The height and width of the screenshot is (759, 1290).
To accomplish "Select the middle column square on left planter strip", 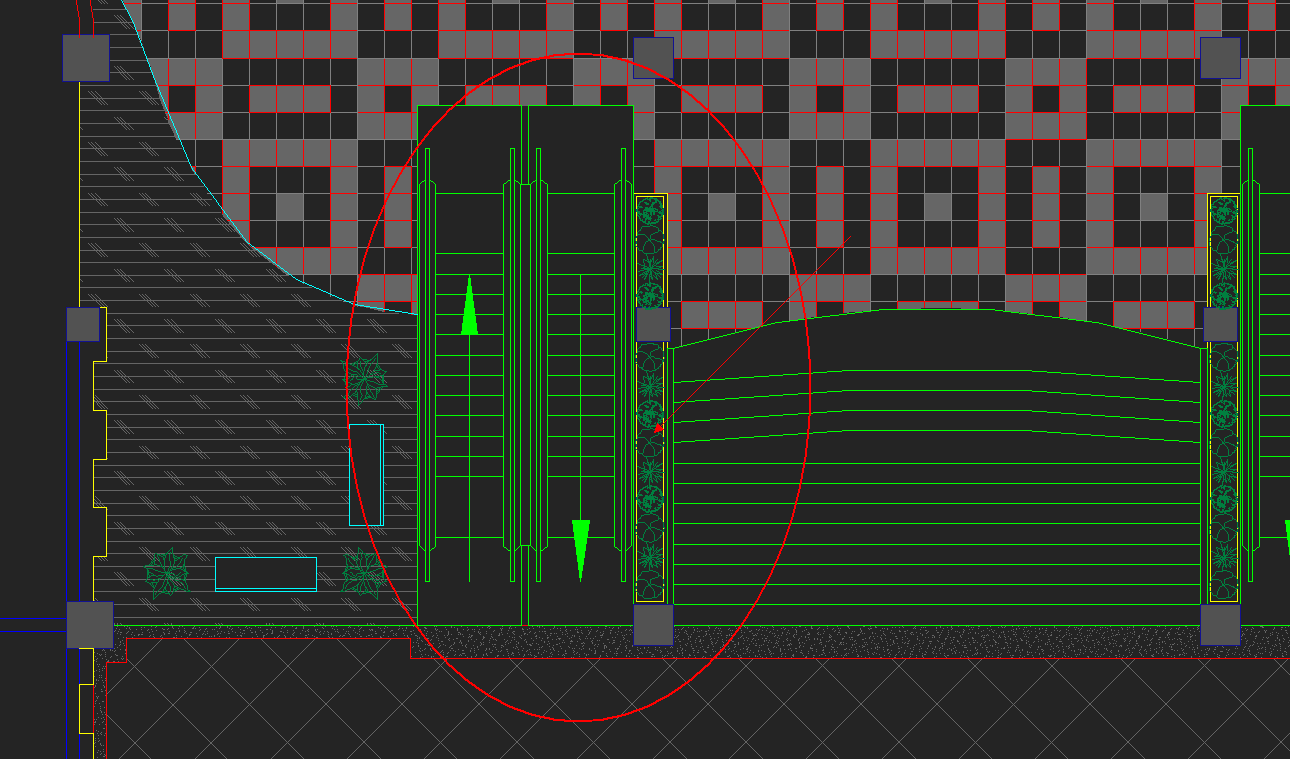I will (653, 324).
